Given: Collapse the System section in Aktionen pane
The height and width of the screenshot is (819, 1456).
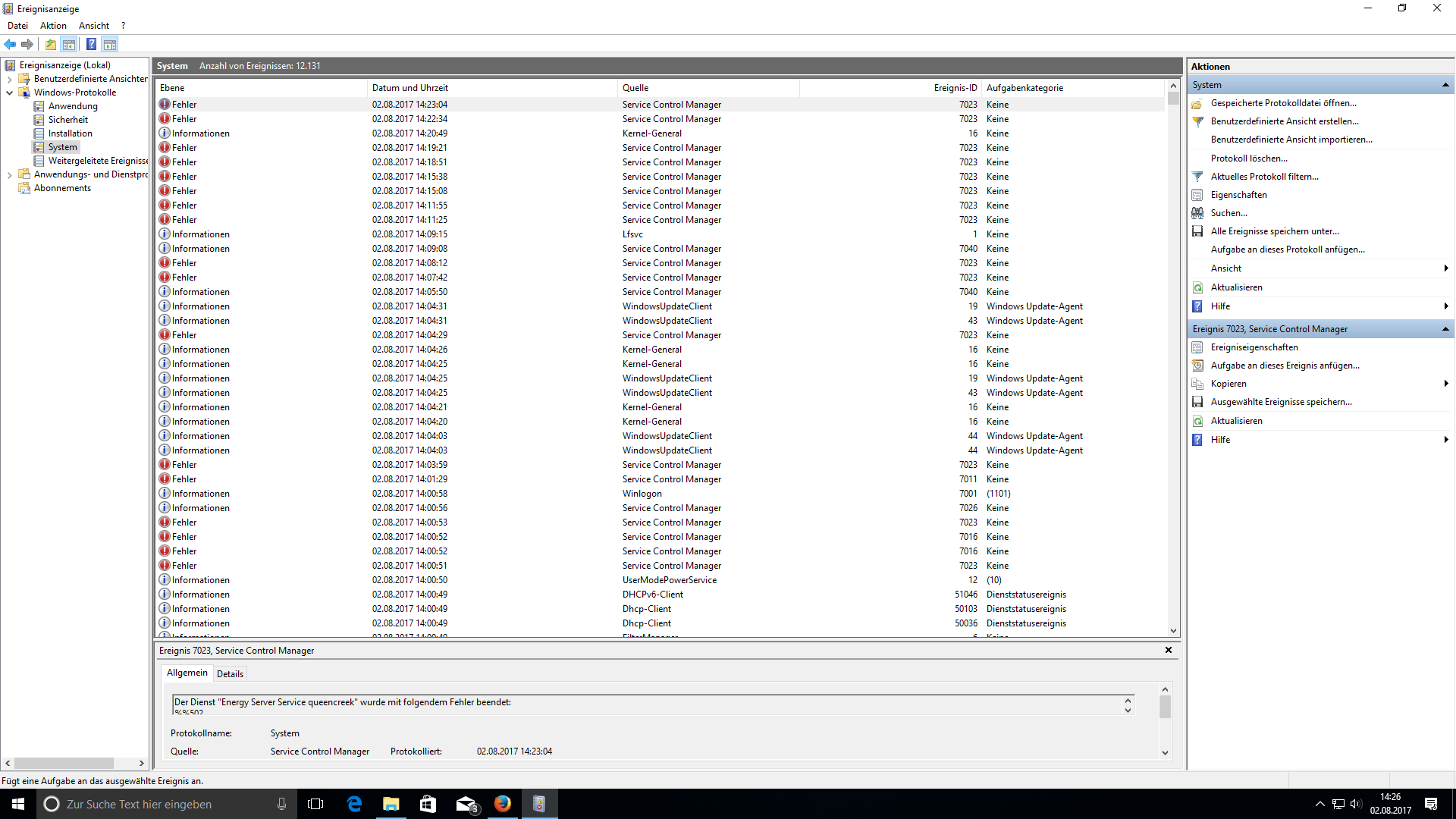Looking at the screenshot, I should pyautogui.click(x=1445, y=85).
